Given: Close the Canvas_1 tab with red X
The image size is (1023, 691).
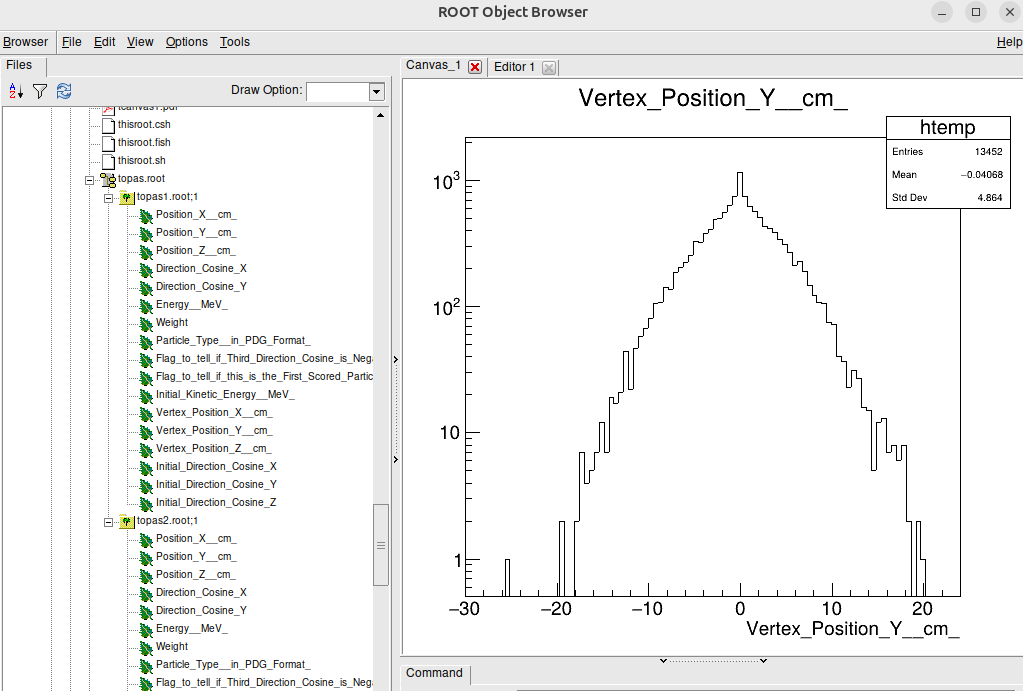Looking at the screenshot, I should pyautogui.click(x=475, y=67).
